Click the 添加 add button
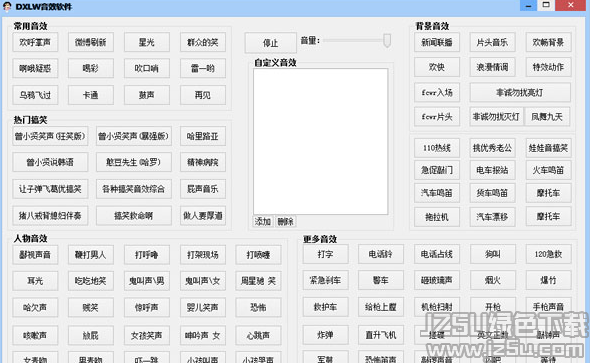The width and height of the screenshot is (590, 363). click(x=263, y=221)
